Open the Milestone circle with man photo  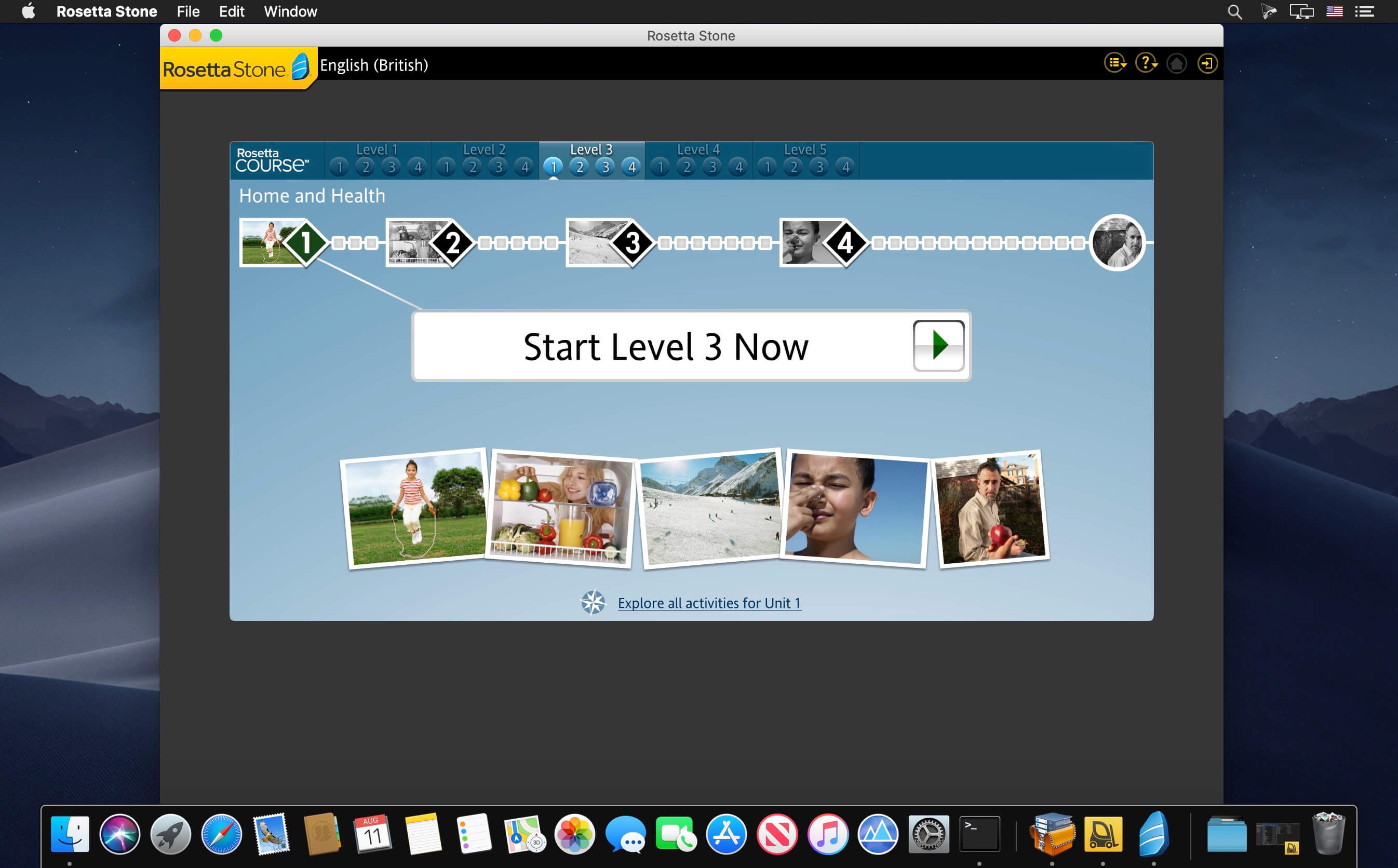click(1117, 242)
